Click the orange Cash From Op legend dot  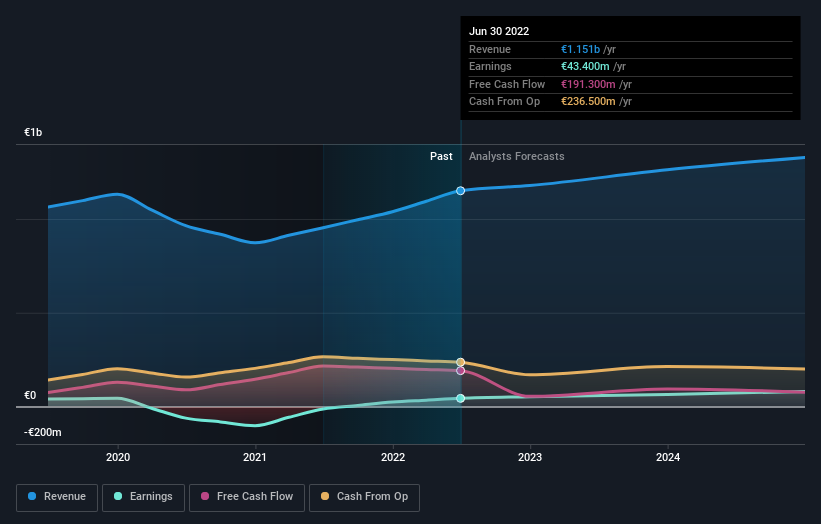coord(325,496)
